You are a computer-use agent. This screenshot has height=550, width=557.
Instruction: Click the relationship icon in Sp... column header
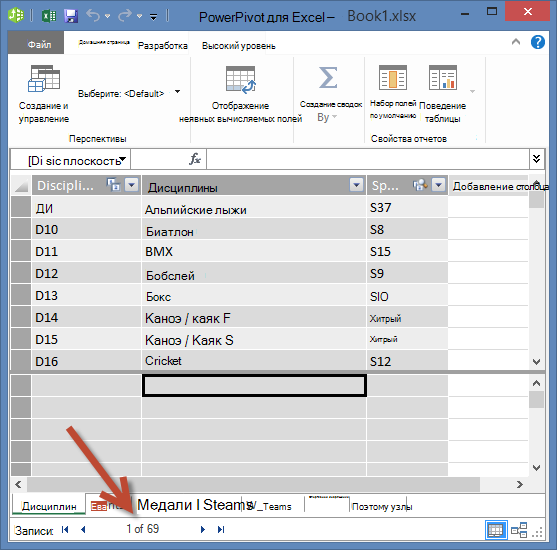click(x=420, y=185)
